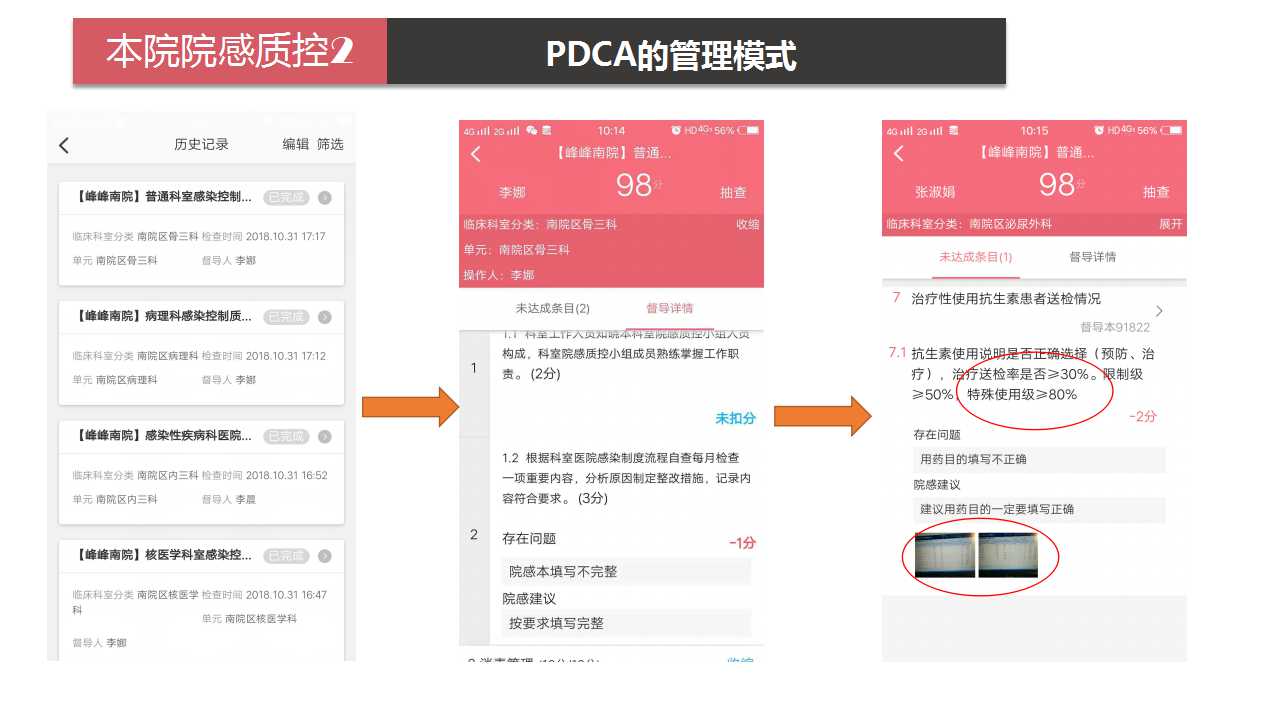Click item 1.2 description text
1280x720 pixels.
coord(626,477)
